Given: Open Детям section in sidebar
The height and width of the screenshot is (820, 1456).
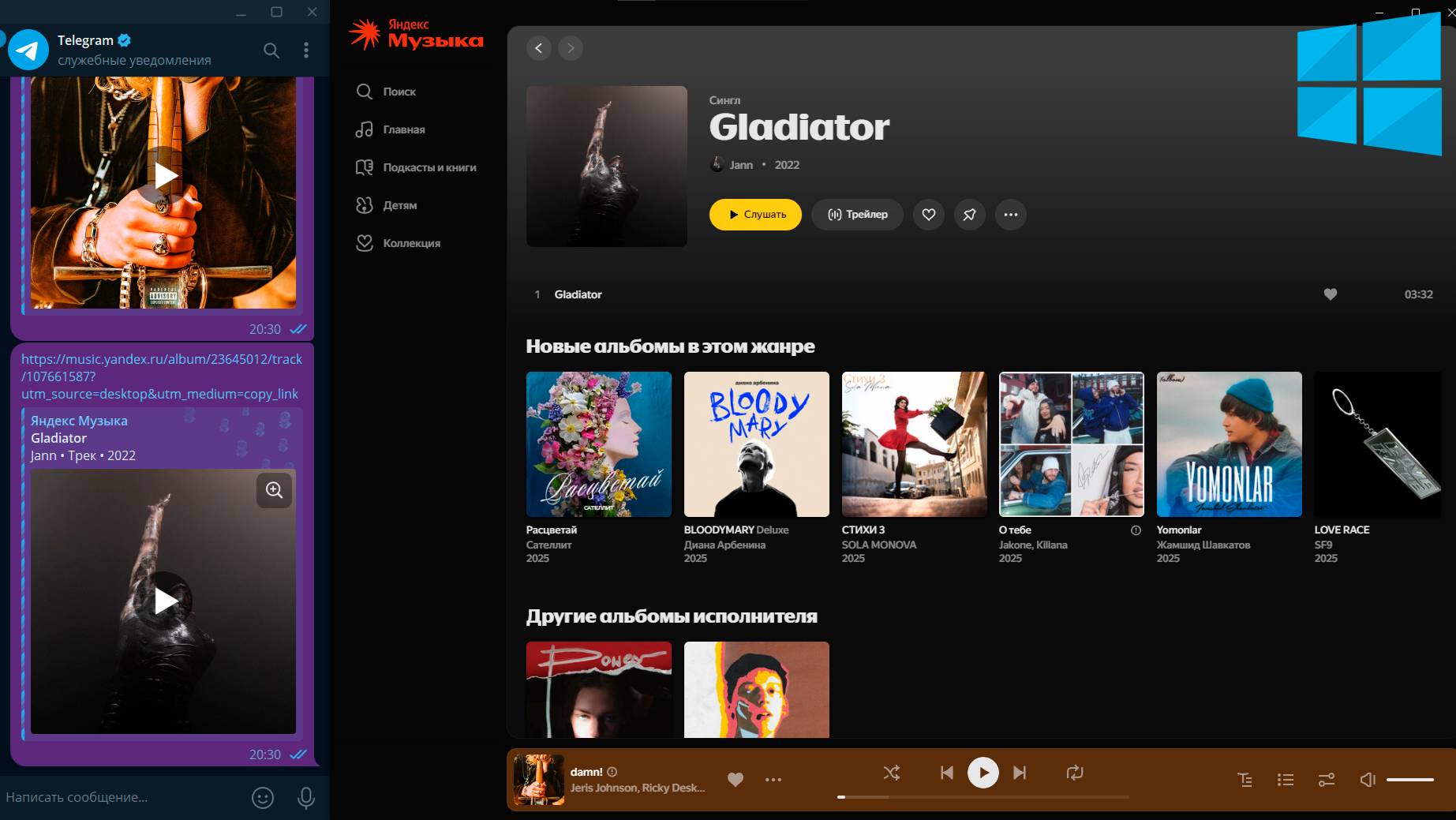Looking at the screenshot, I should click(x=386, y=205).
